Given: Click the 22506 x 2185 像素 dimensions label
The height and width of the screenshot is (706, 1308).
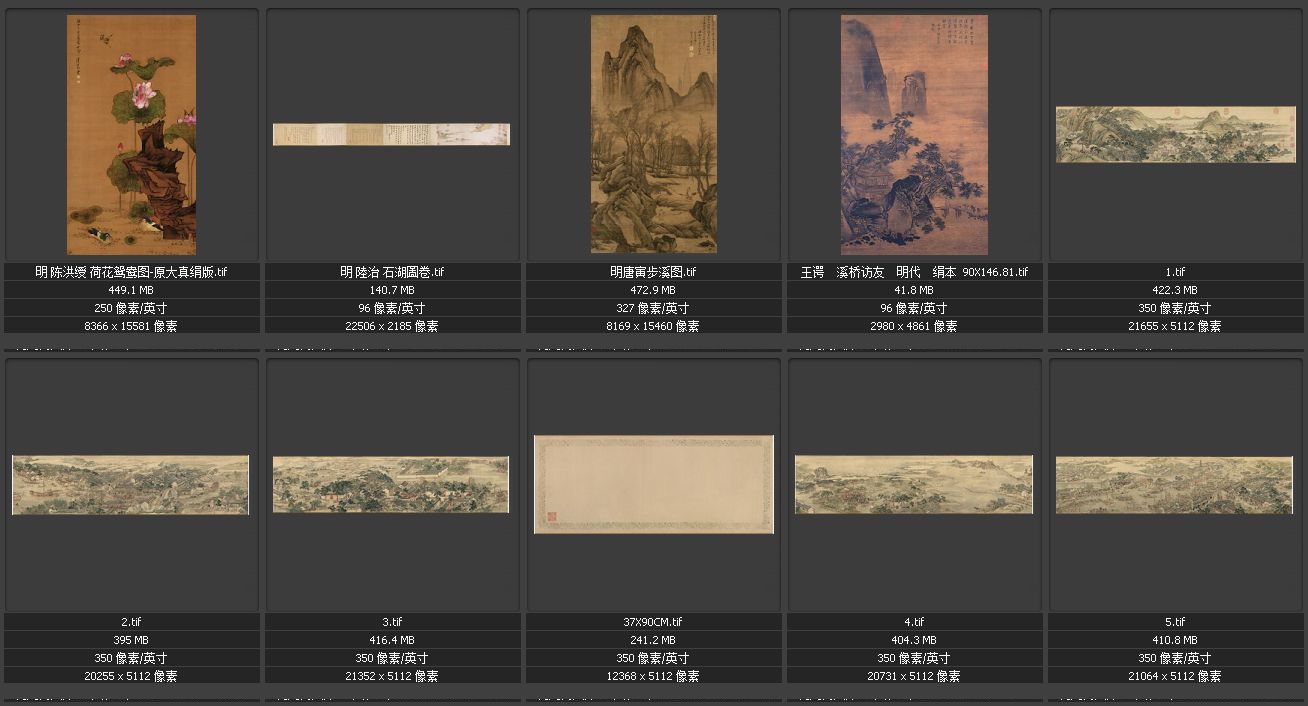Looking at the screenshot, I should [392, 326].
